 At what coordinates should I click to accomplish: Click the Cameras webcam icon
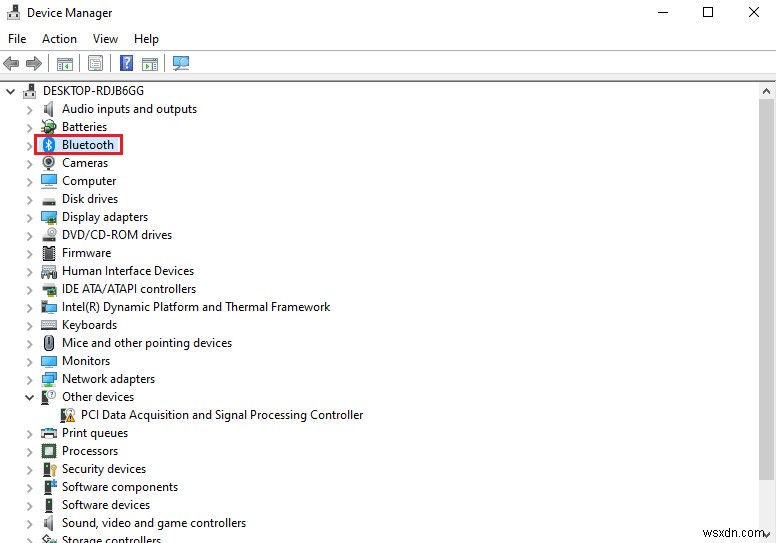click(x=48, y=163)
